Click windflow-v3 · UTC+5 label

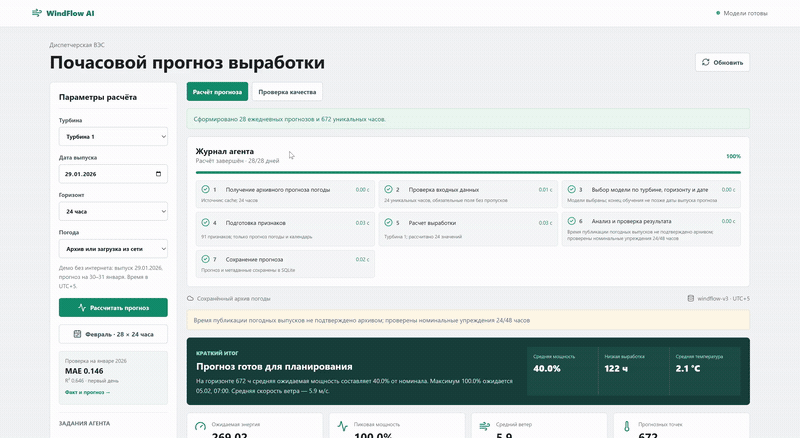[x=723, y=298]
